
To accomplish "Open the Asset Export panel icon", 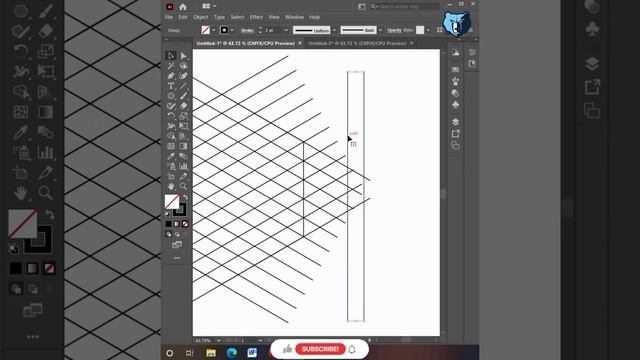I will pos(456,133).
